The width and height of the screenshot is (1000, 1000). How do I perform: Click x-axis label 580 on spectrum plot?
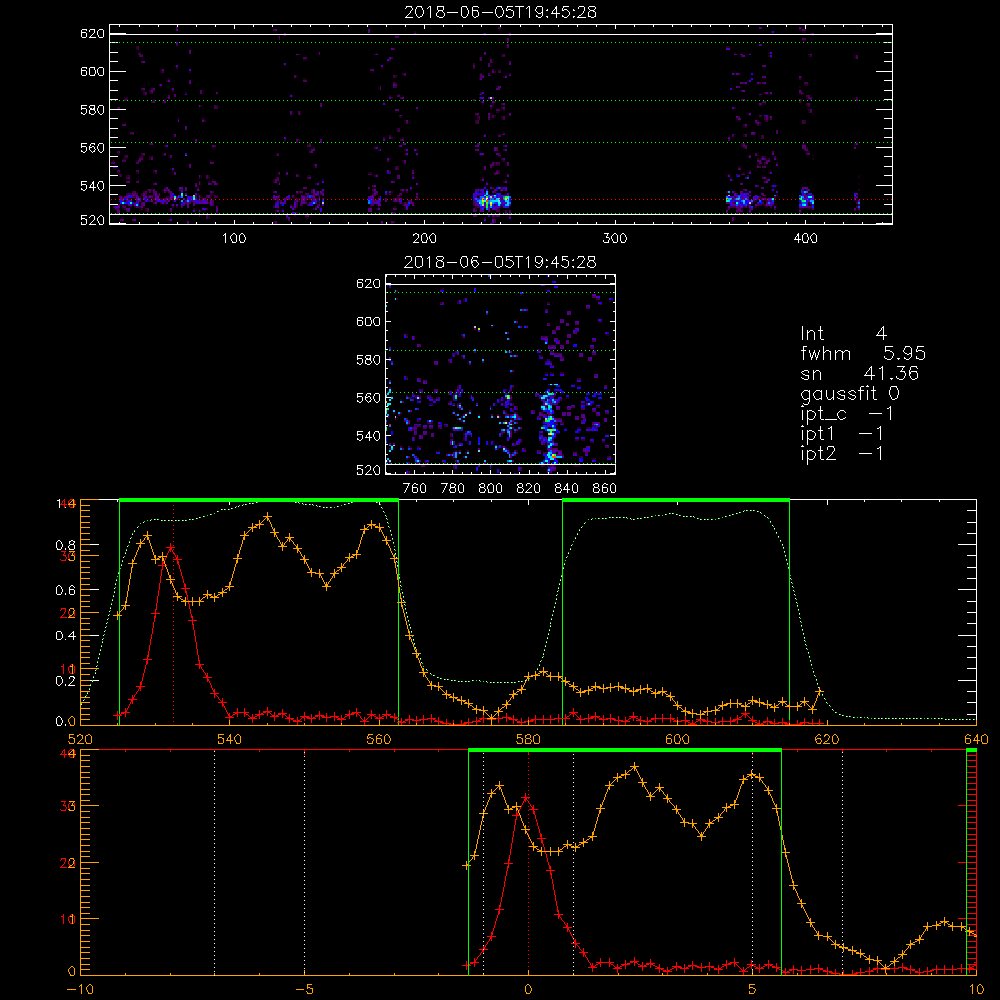click(528, 740)
